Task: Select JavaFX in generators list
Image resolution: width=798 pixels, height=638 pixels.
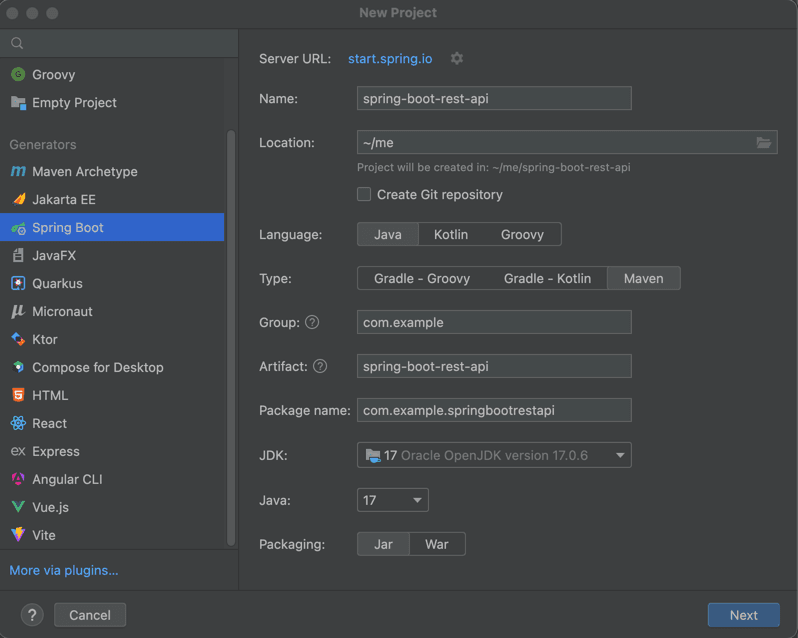Action: click(x=112, y=255)
